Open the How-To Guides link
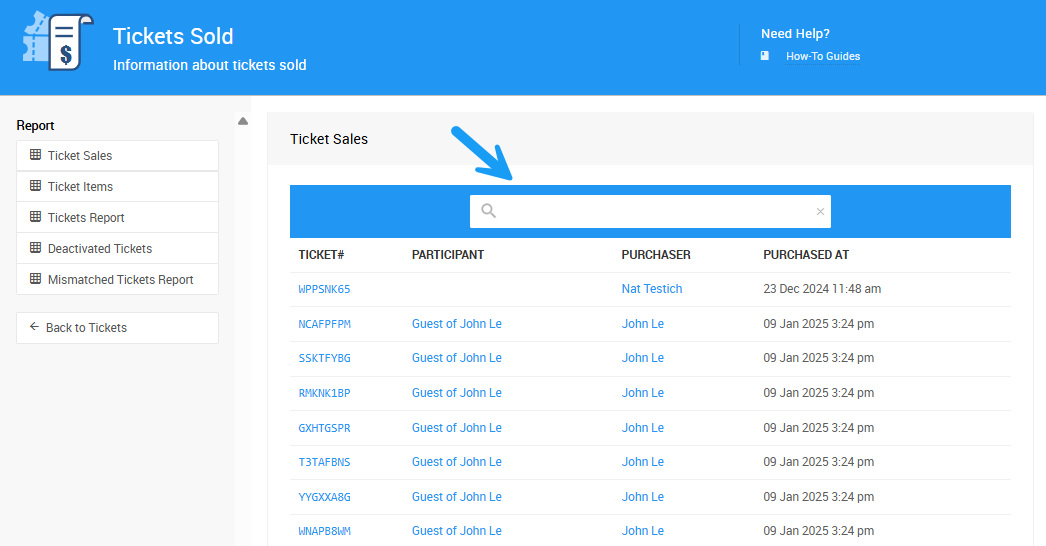 pyautogui.click(x=822, y=56)
